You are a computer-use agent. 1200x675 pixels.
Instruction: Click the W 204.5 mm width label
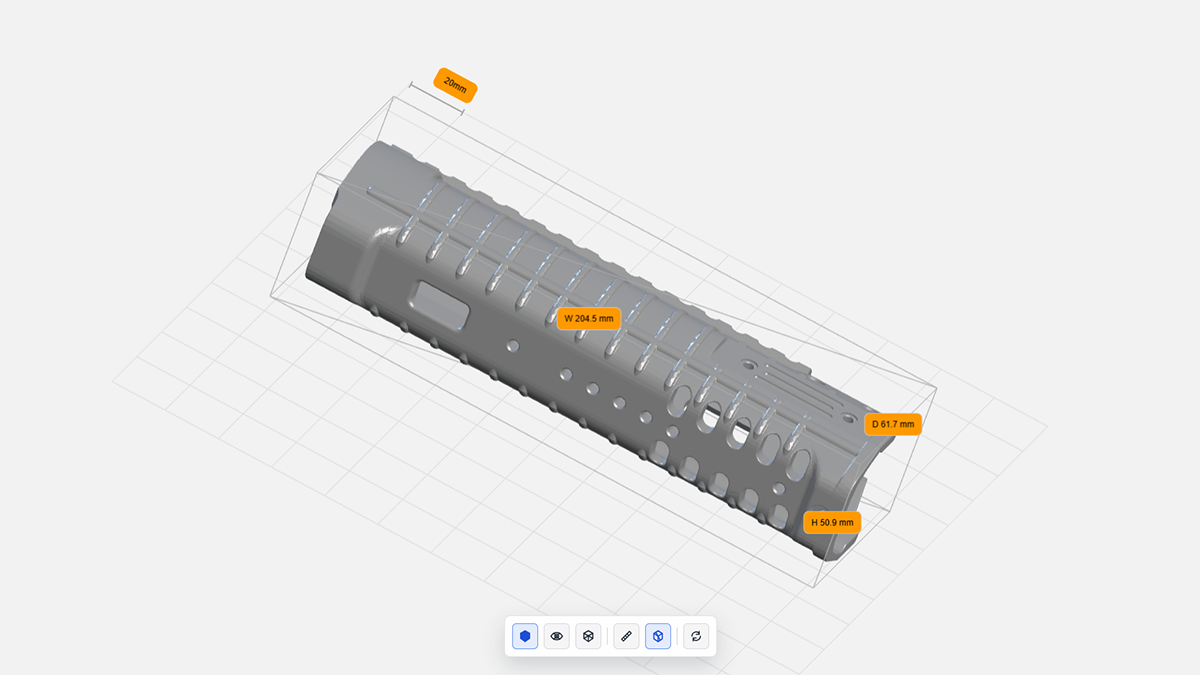click(589, 319)
